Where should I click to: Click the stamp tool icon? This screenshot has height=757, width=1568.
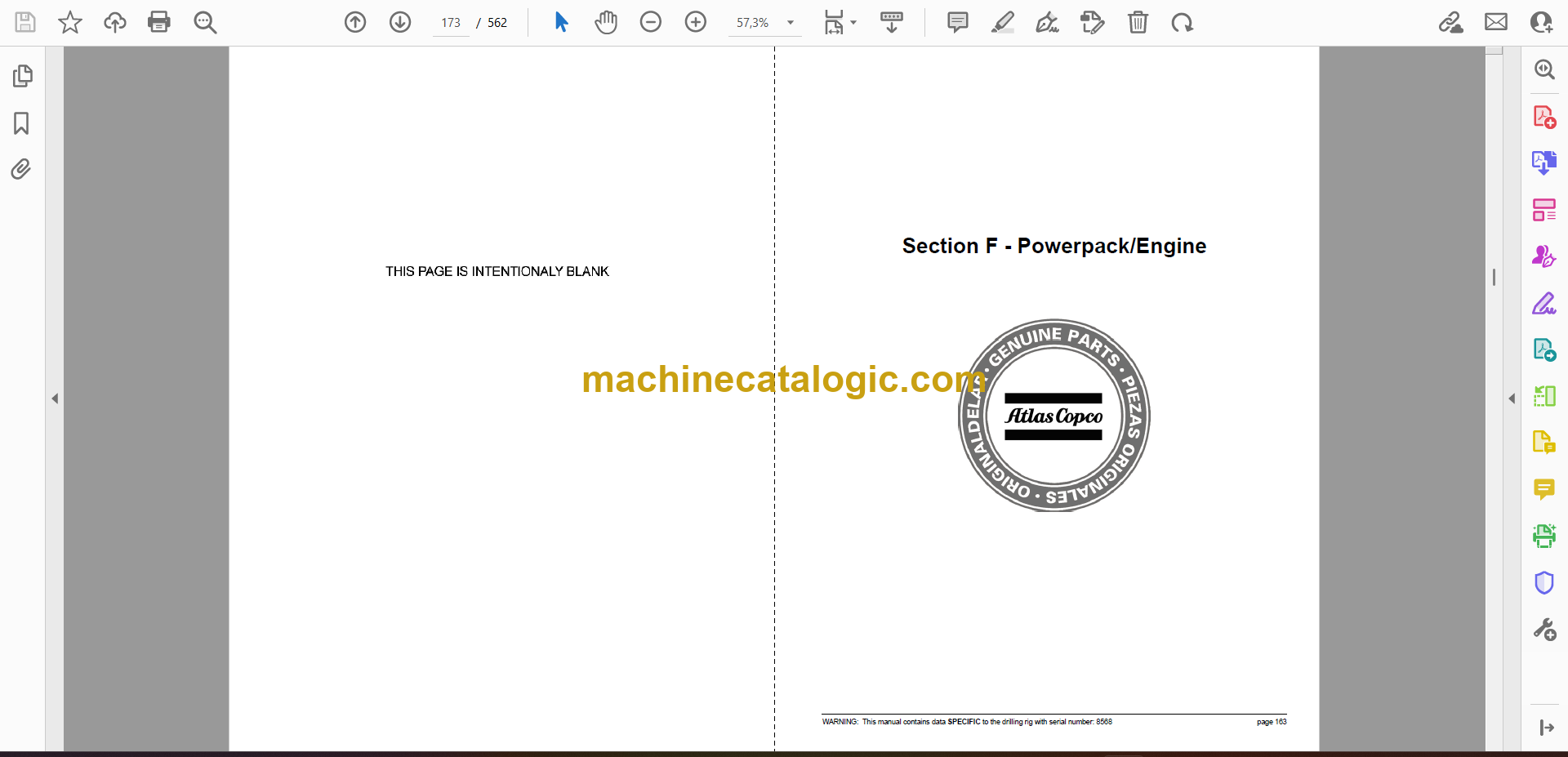click(x=1093, y=22)
